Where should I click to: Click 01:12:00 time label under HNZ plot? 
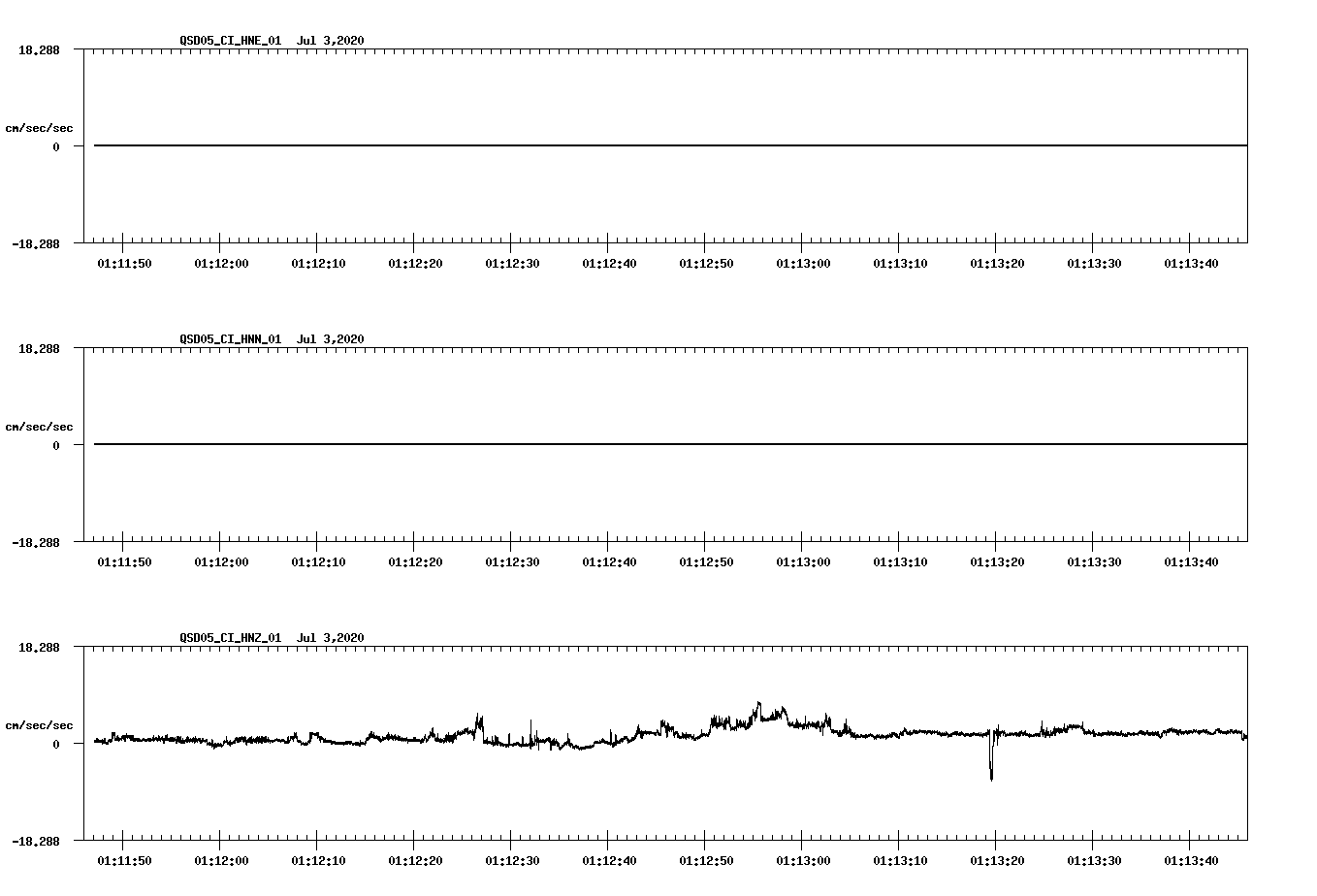[x=221, y=861]
